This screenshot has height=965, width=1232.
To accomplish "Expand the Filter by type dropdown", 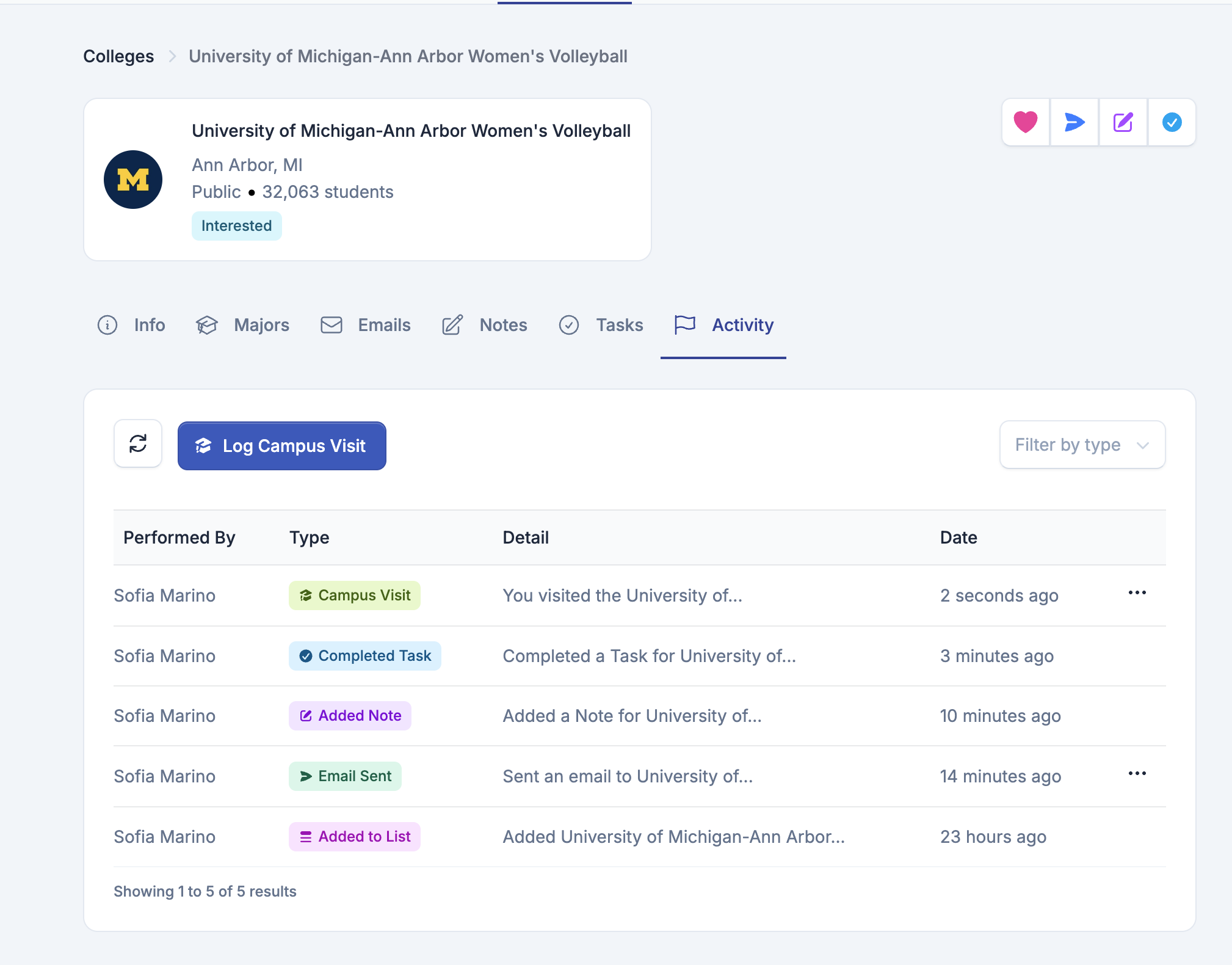I will (1082, 445).
